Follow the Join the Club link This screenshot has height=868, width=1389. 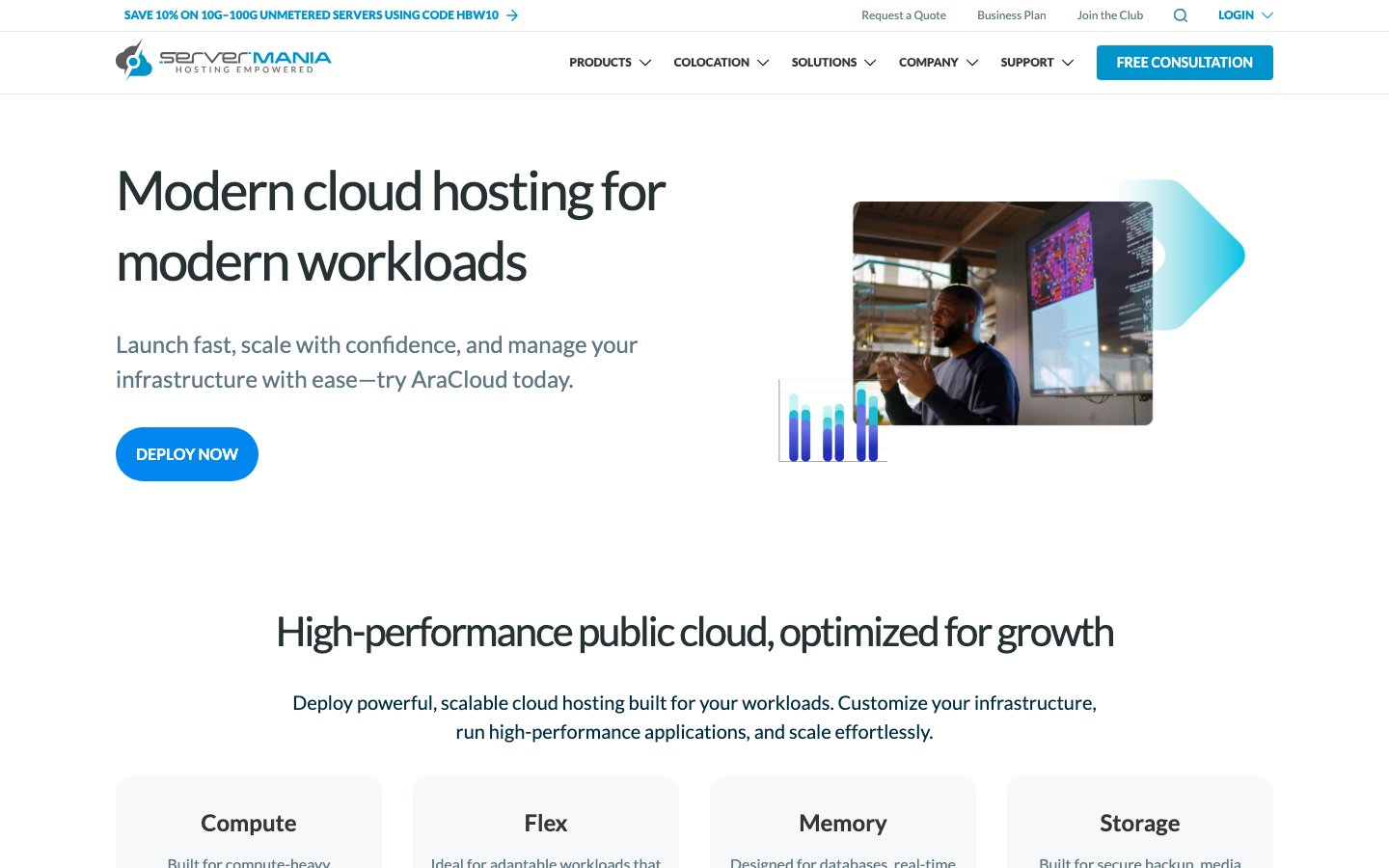(1110, 15)
